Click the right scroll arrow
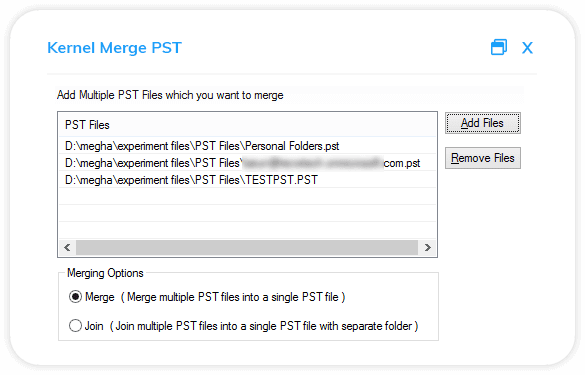 click(428, 247)
